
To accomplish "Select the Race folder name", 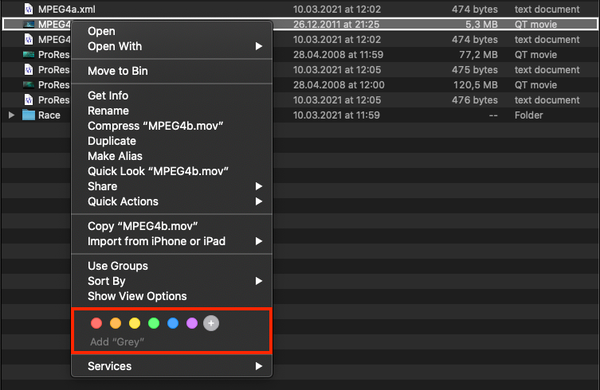I will point(49,115).
